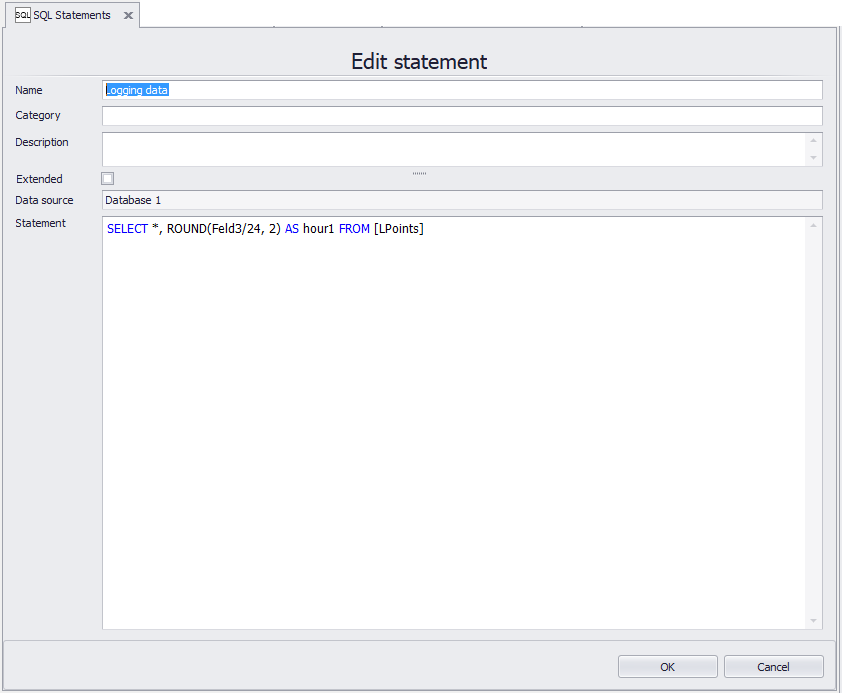Click Description scrollbar down arrow
Screen dimensions: 842x693
pos(814,158)
